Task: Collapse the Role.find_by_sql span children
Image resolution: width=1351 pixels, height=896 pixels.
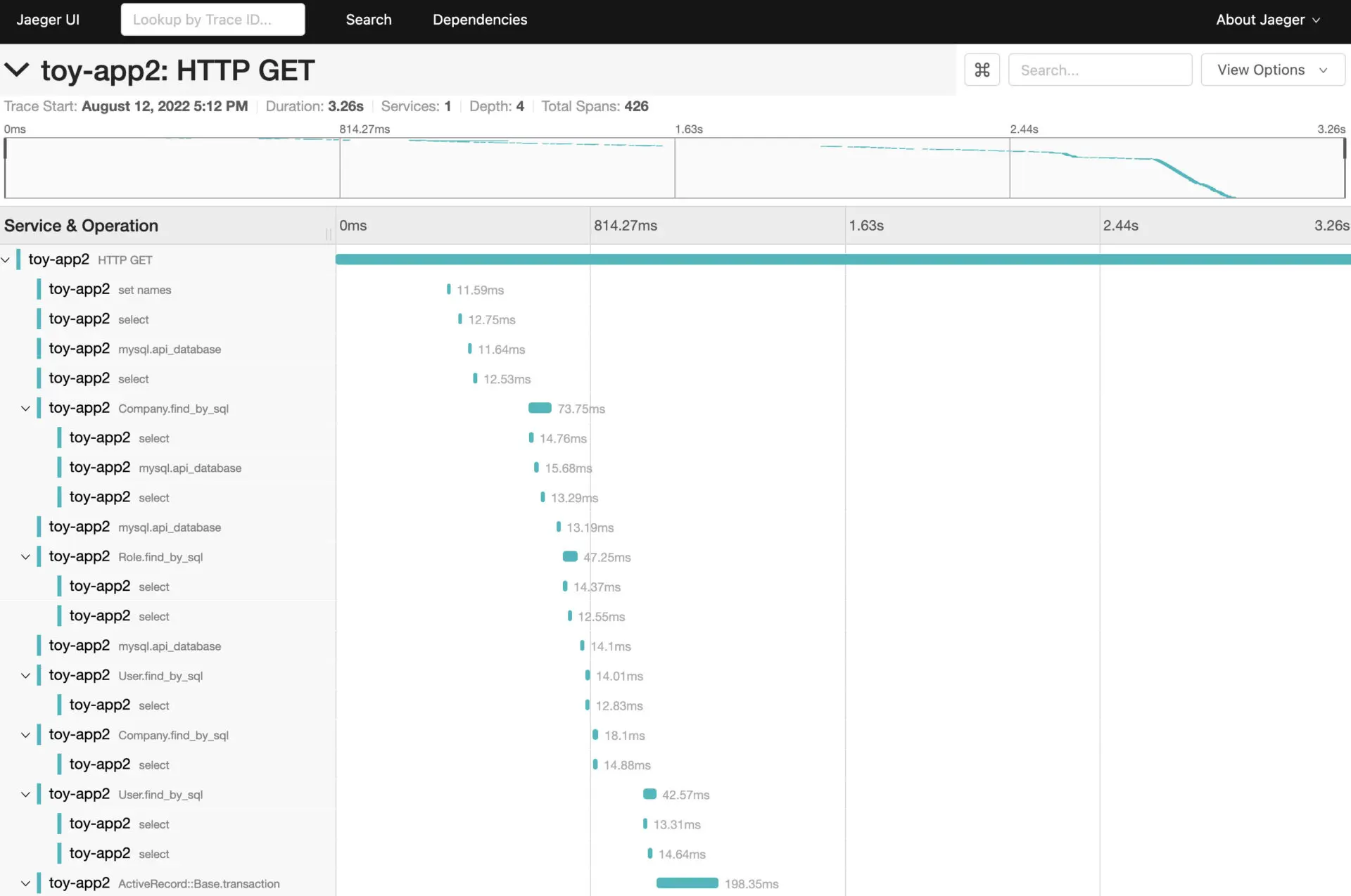Action: coord(25,556)
